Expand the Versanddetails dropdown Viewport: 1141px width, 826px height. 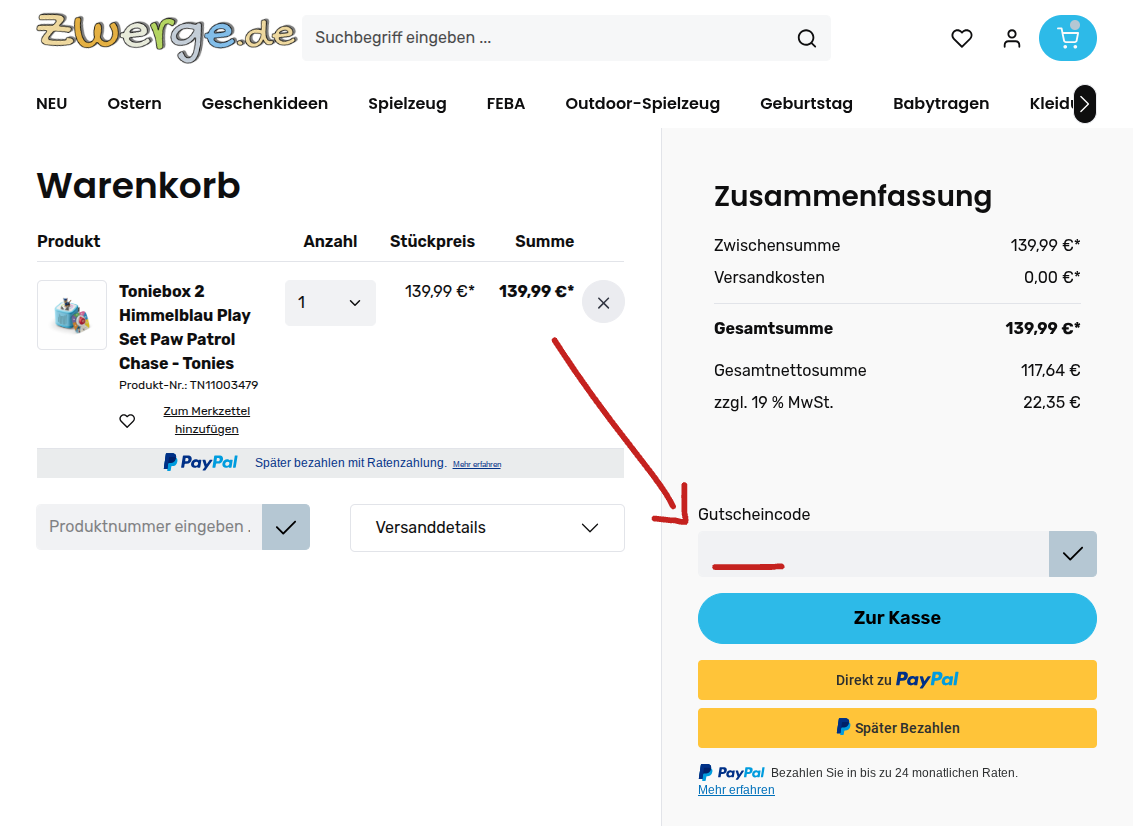[x=487, y=527]
